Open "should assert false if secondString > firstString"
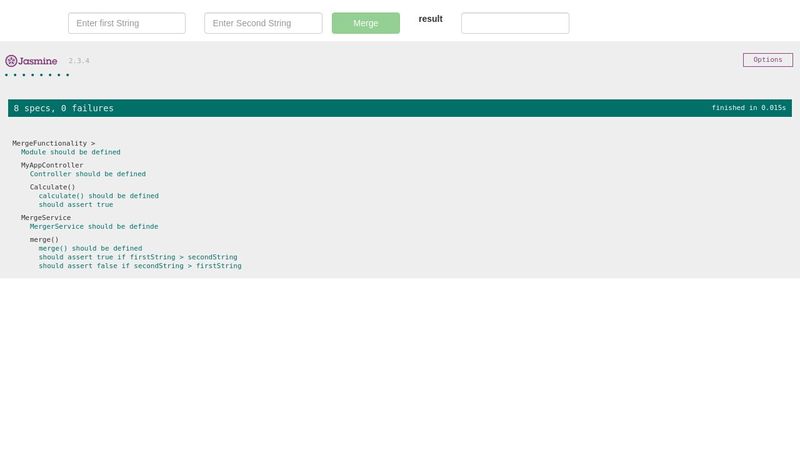800x450 pixels. click(x=140, y=266)
